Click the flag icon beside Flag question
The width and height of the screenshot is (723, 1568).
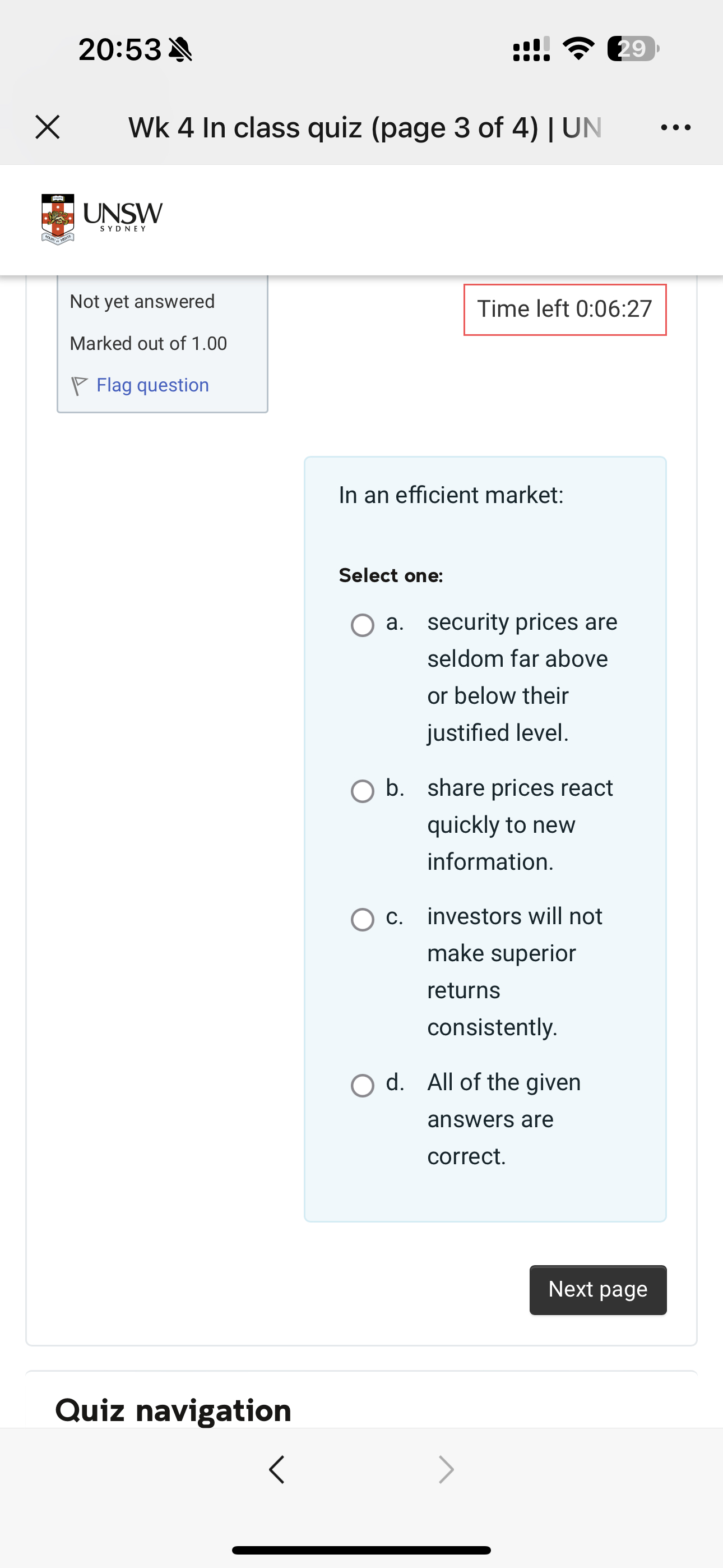point(80,384)
